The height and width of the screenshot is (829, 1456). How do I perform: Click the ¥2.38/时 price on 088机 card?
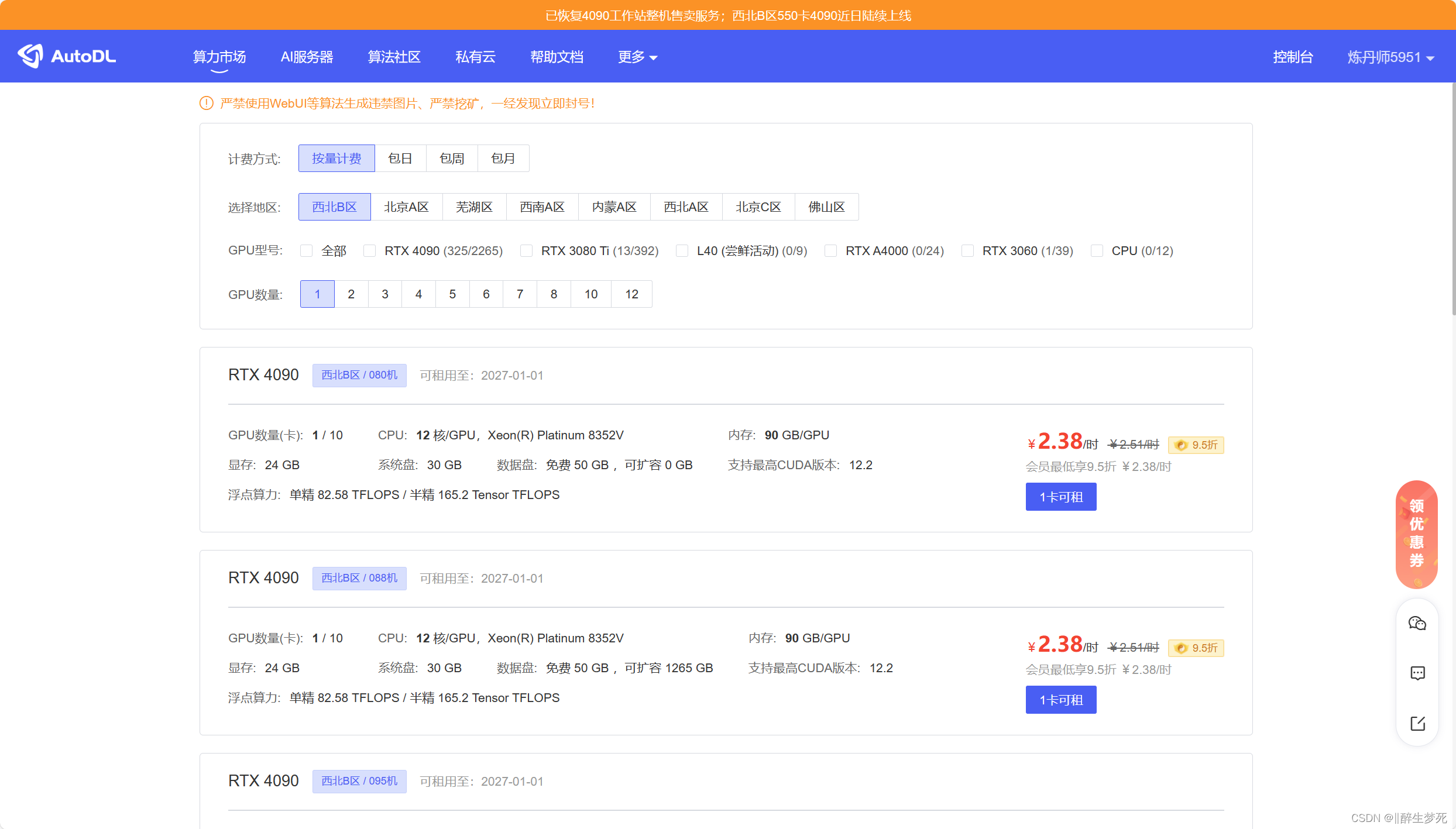pos(1062,645)
